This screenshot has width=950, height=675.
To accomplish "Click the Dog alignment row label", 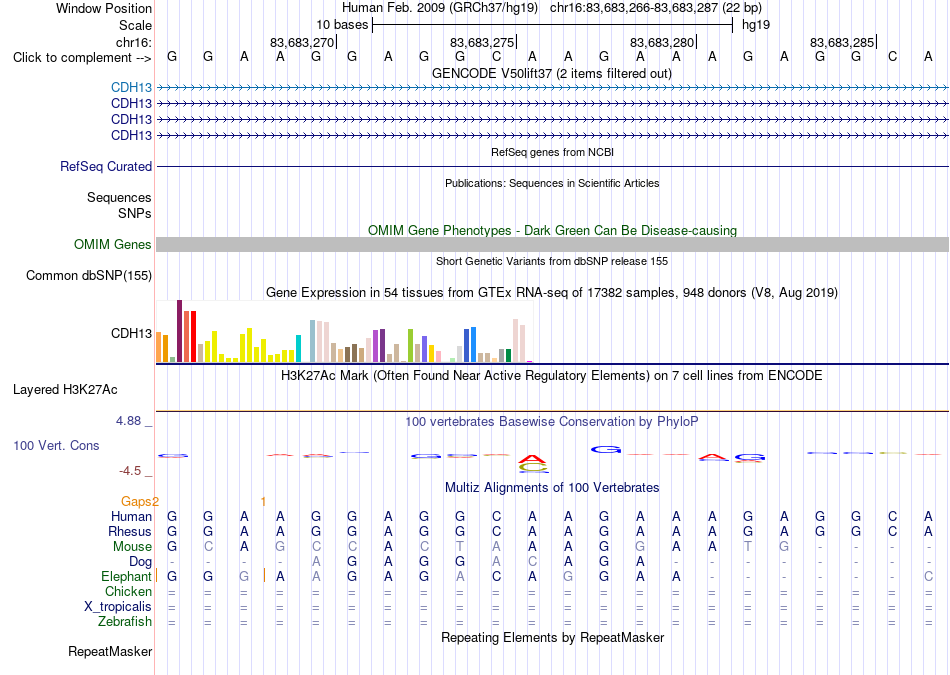I will 140,562.
